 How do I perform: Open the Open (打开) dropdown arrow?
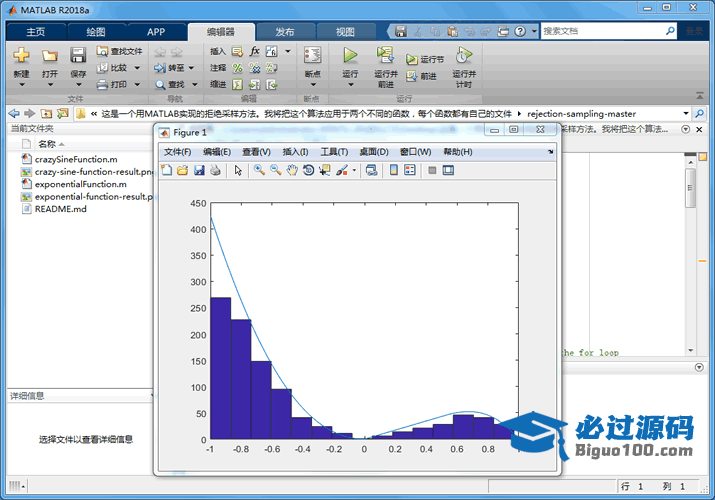point(50,85)
